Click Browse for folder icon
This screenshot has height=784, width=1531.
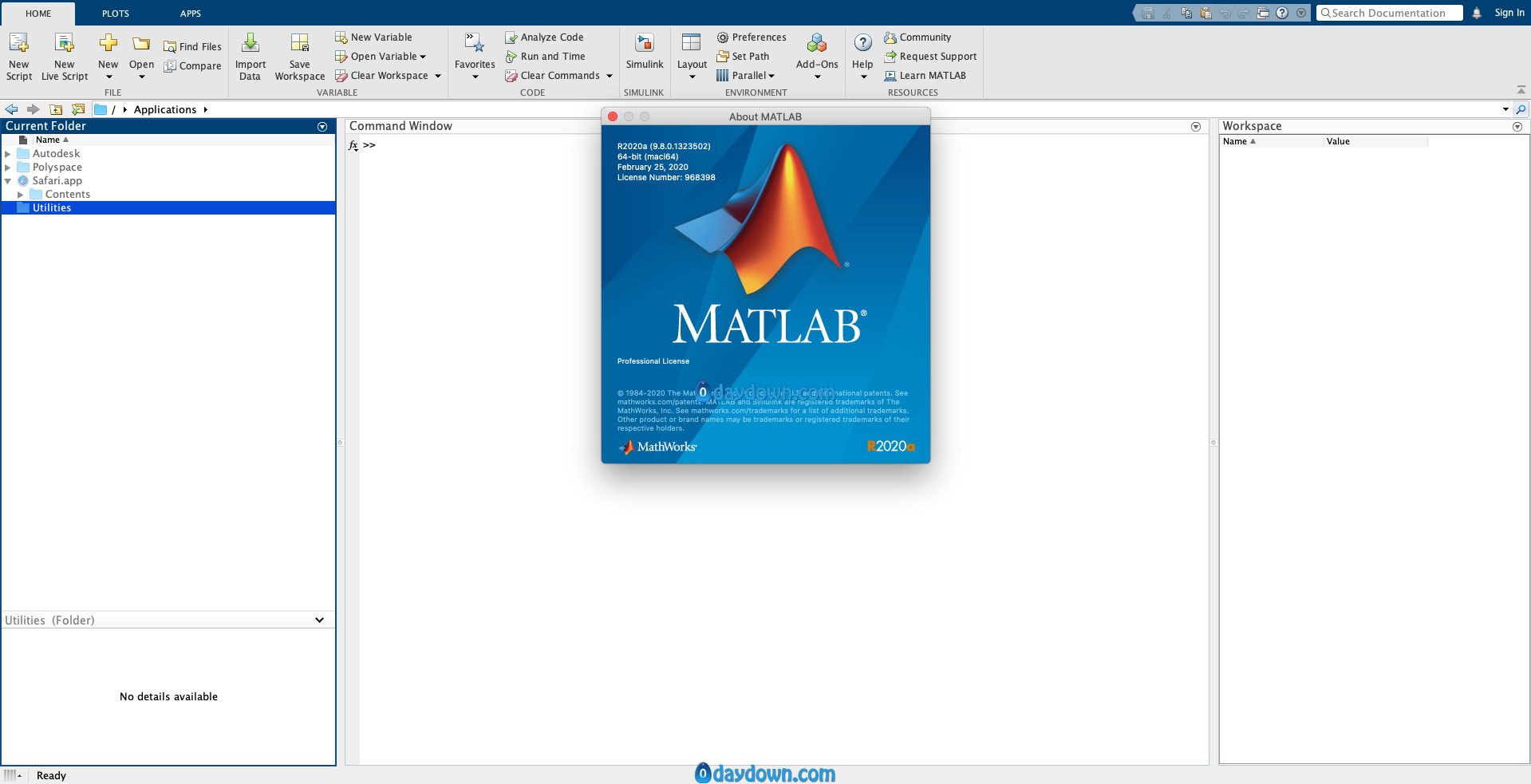(78, 109)
